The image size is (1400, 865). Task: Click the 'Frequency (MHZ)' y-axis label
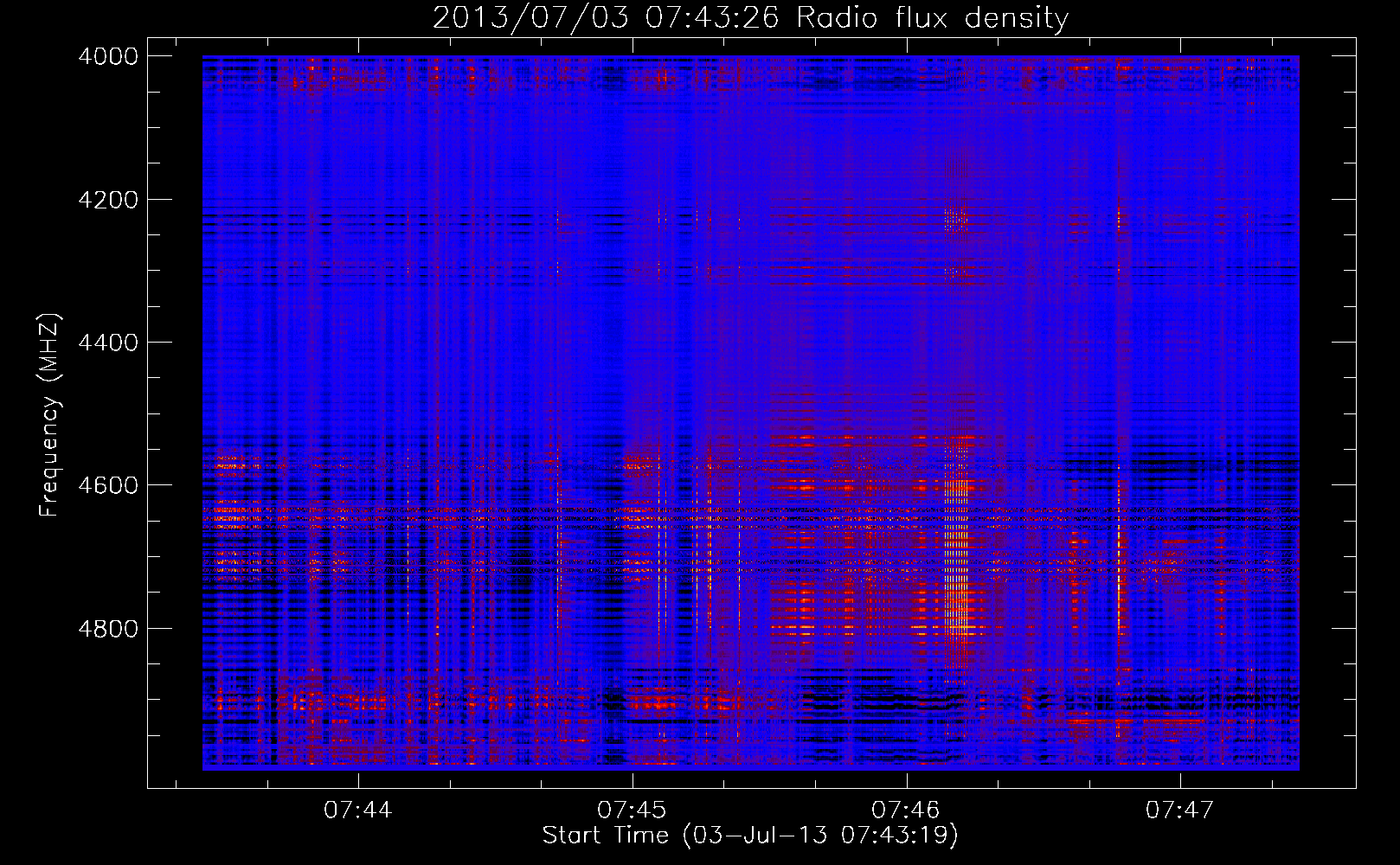point(50,415)
